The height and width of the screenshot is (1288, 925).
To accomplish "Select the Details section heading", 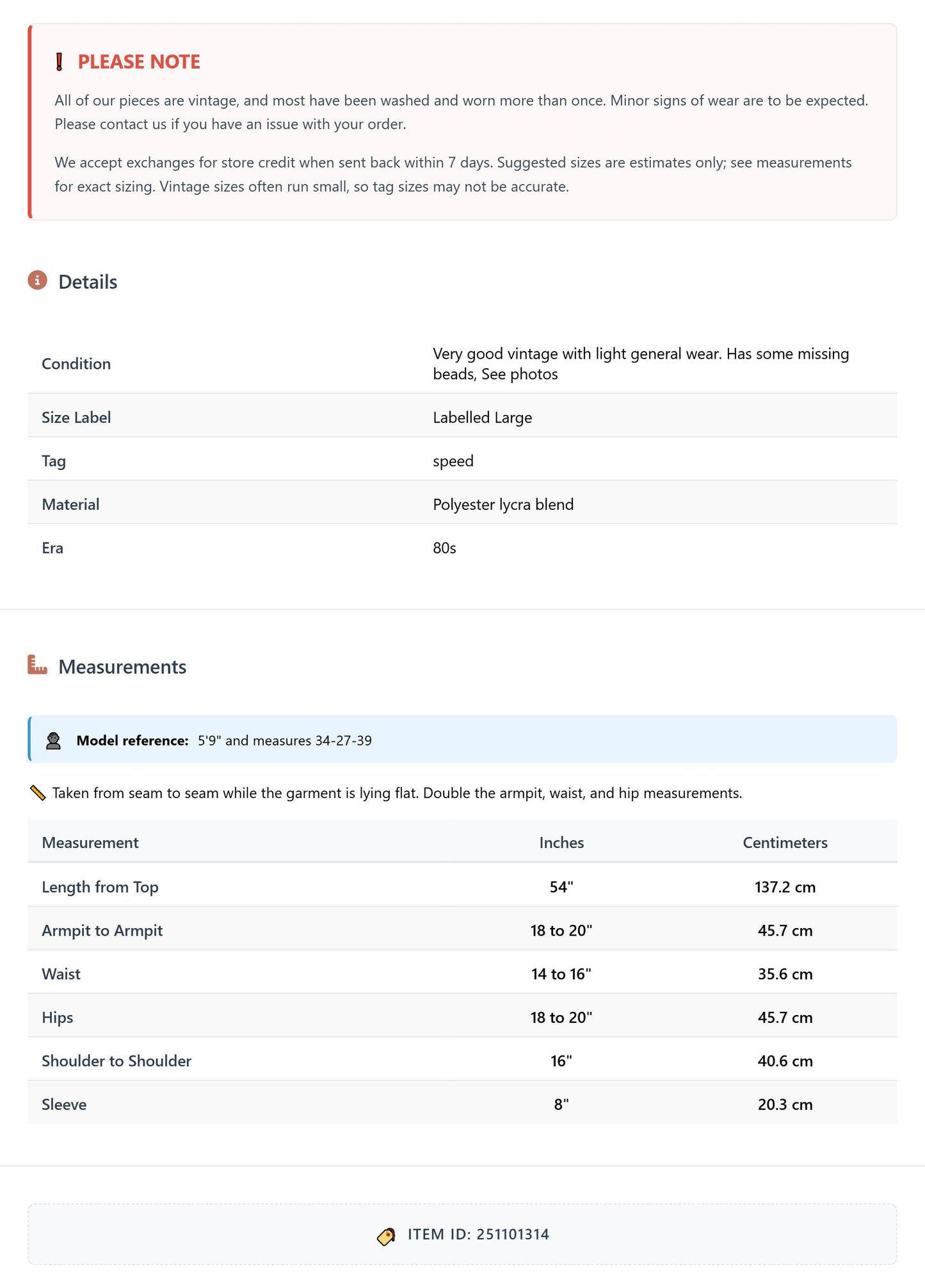I will coord(88,282).
